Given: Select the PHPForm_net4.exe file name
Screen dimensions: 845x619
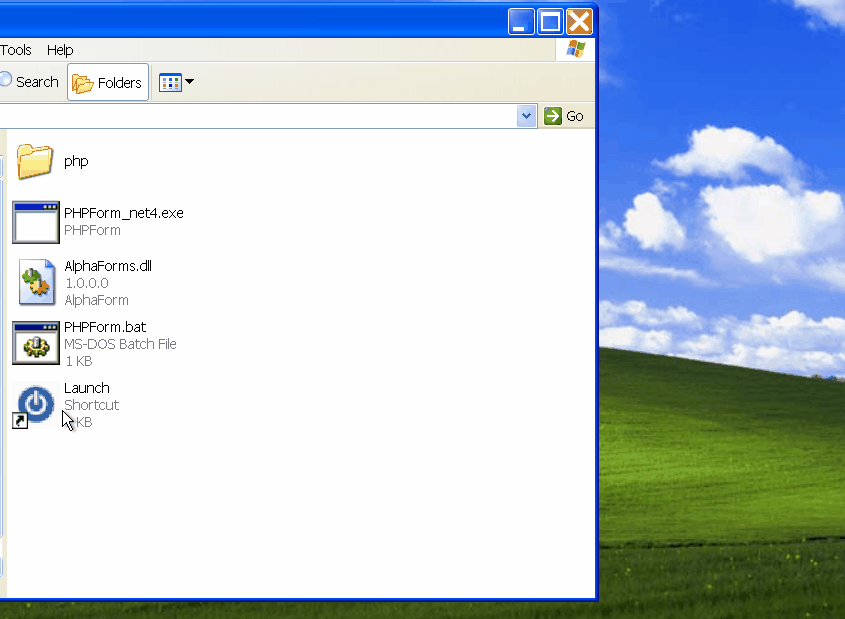Looking at the screenshot, I should pos(123,213).
